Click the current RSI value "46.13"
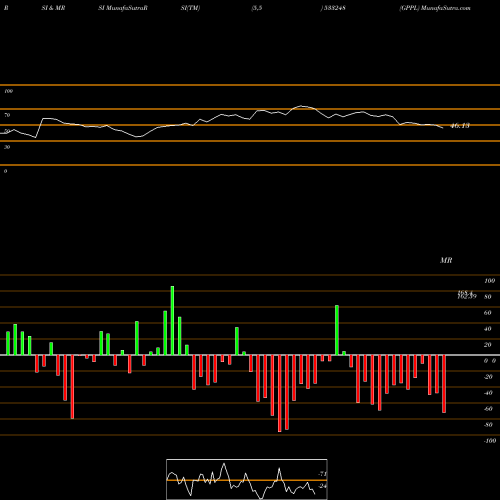500x500 pixels. pyautogui.click(x=460, y=126)
